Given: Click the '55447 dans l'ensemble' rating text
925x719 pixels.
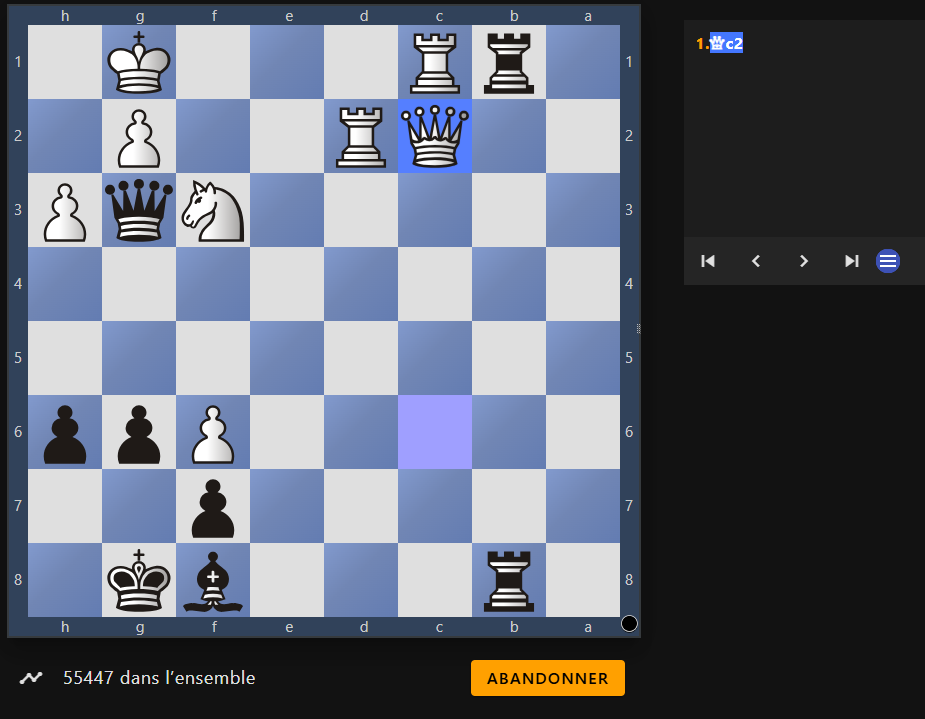Looking at the screenshot, I should [x=159, y=678].
